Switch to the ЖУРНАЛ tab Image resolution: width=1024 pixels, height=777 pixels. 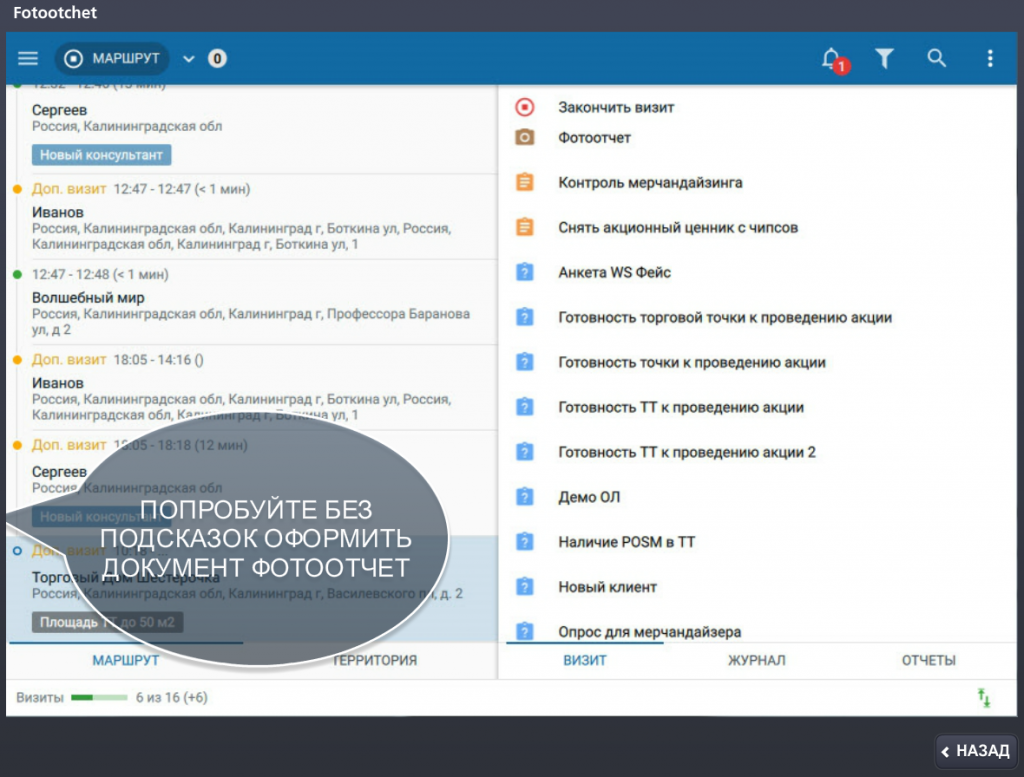coord(756,661)
